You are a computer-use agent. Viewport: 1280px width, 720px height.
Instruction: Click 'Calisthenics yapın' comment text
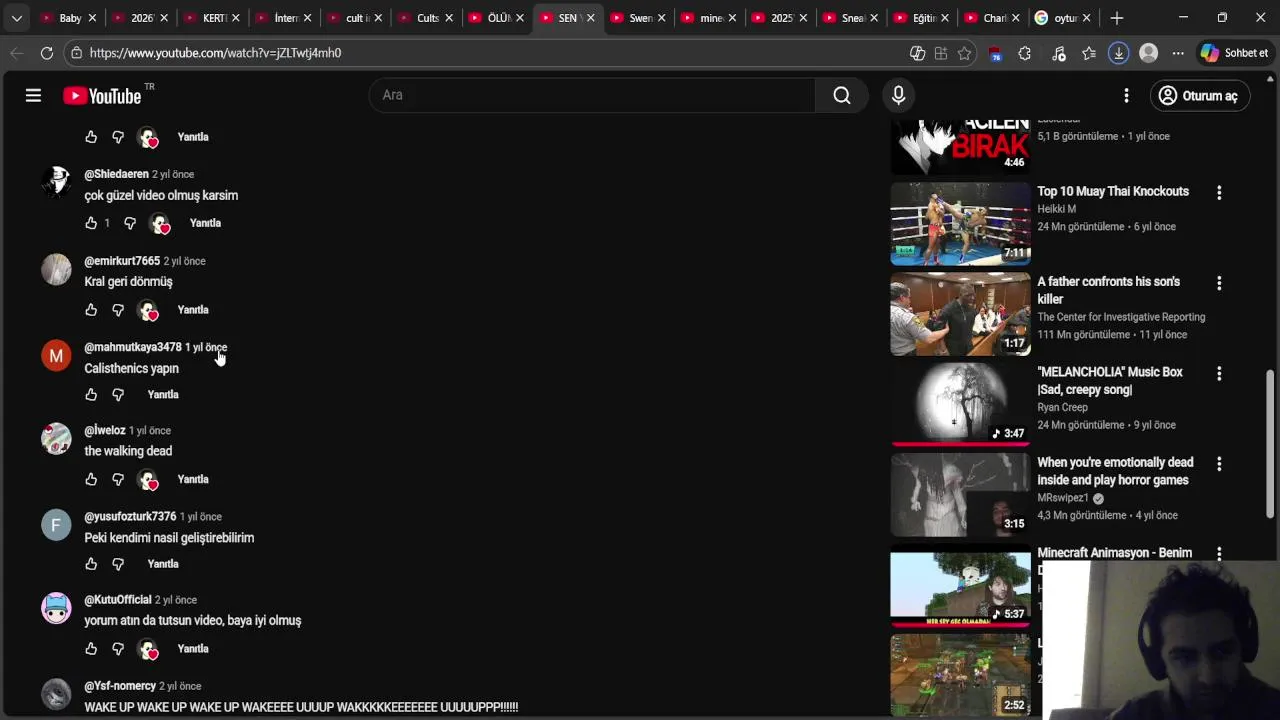click(131, 369)
